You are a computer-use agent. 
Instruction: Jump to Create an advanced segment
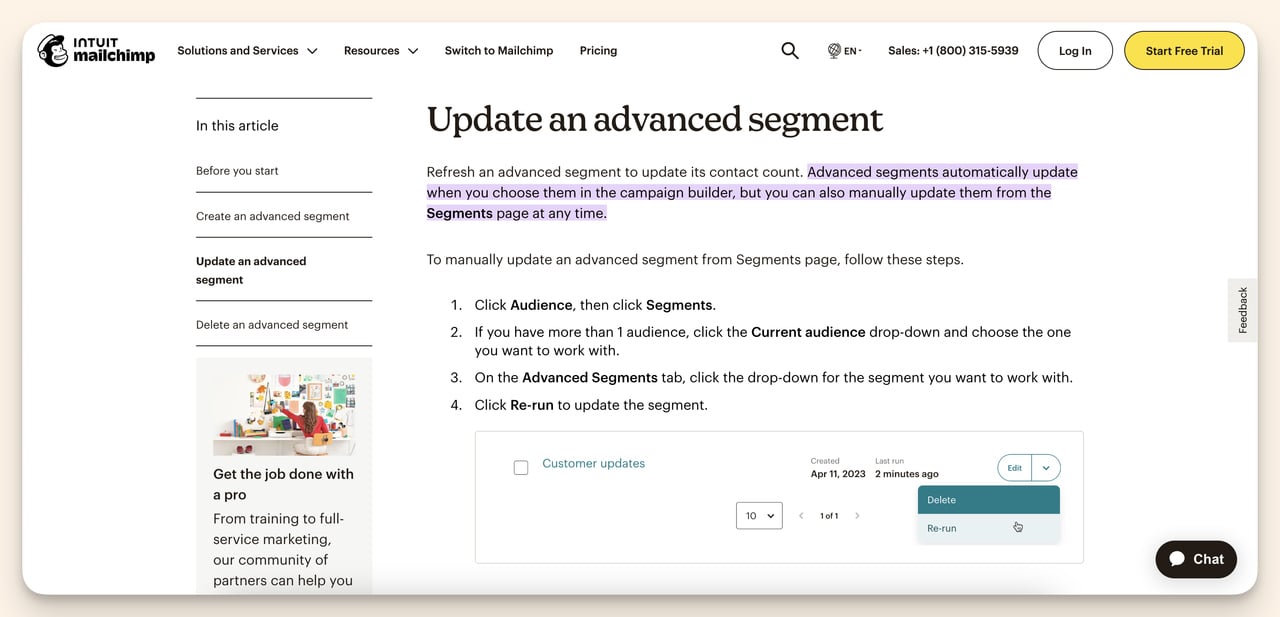(x=273, y=216)
